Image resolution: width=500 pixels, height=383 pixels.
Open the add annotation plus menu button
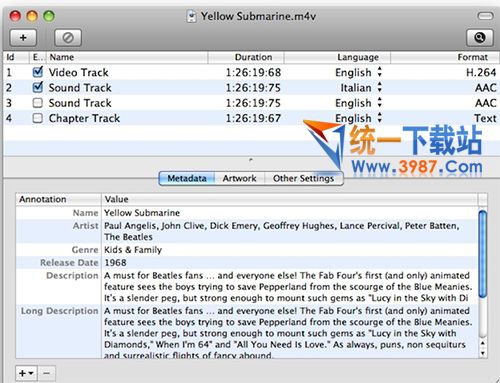pos(26,373)
